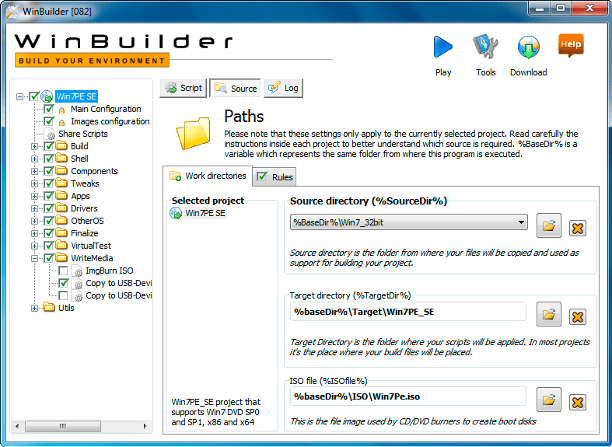The image size is (612, 447).
Task: Switch to the Script tab
Action: click(183, 88)
